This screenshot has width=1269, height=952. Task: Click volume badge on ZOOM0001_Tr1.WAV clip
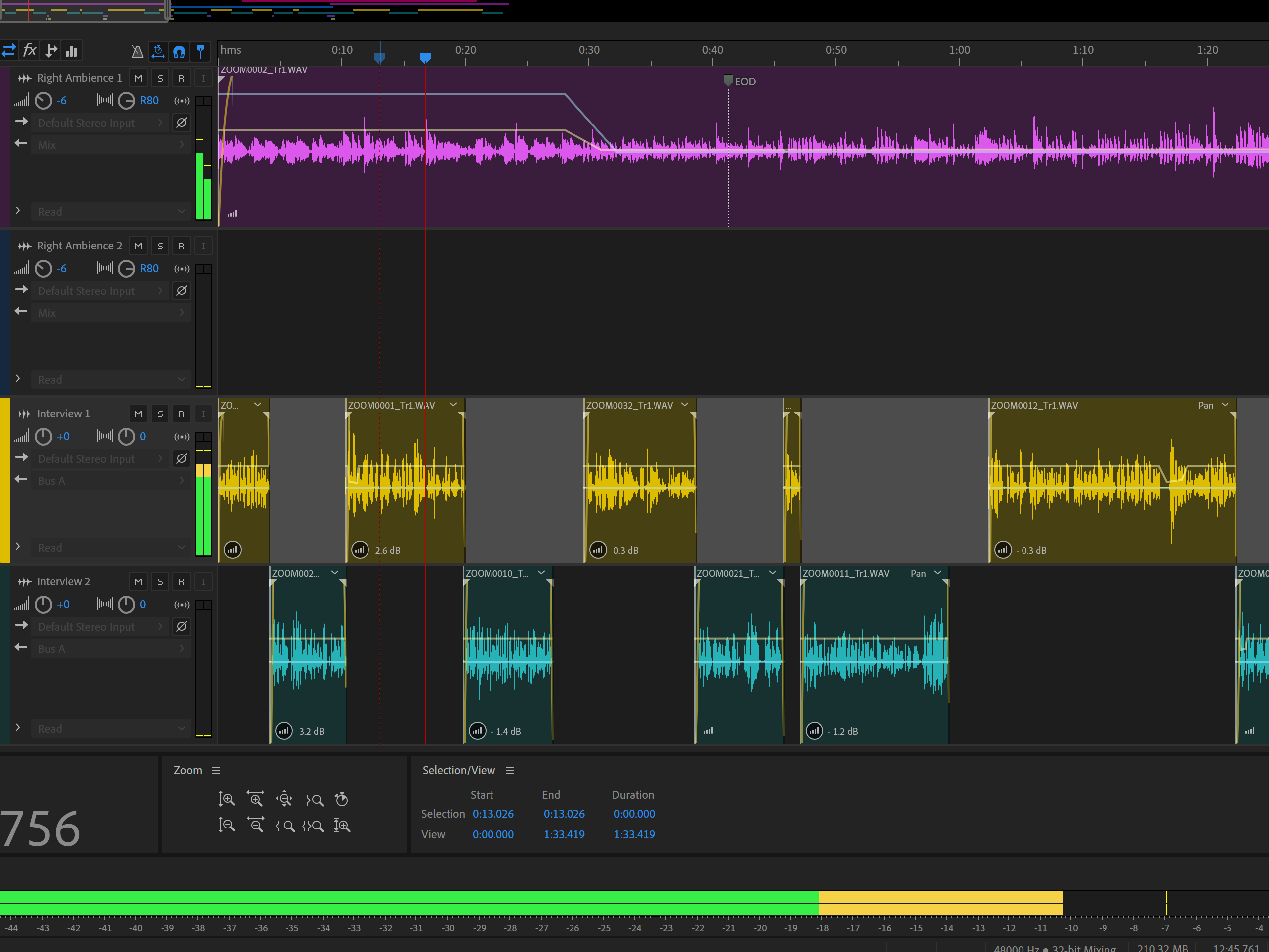click(x=360, y=550)
